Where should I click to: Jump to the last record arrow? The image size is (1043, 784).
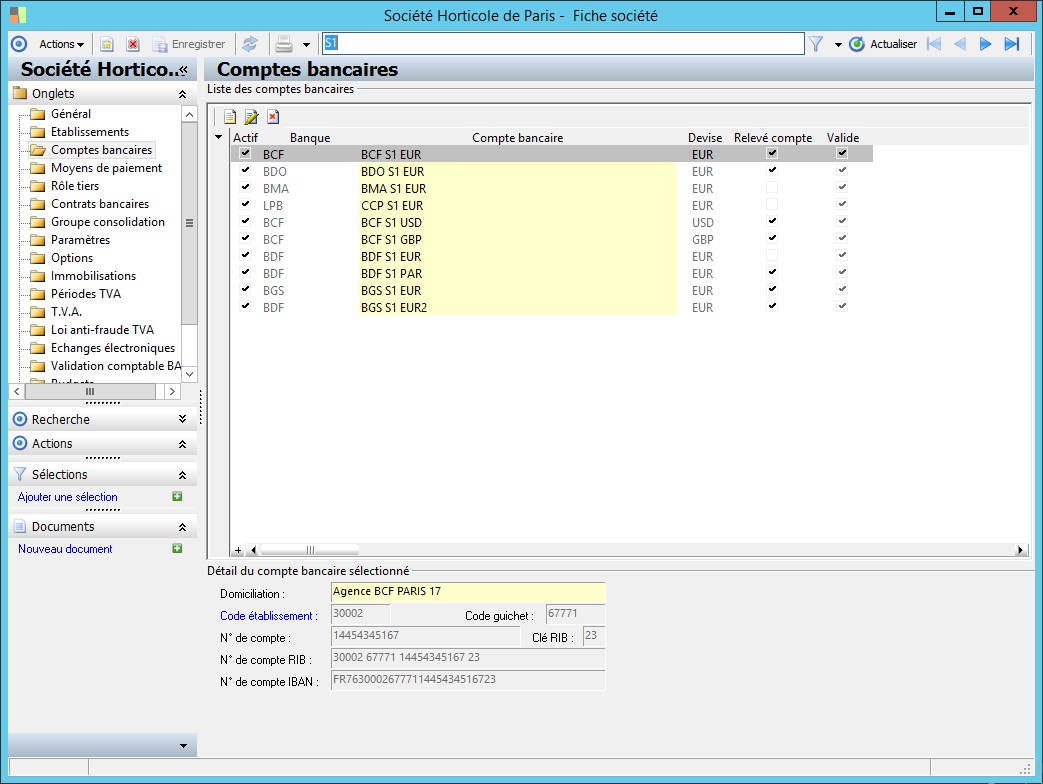pos(1011,44)
